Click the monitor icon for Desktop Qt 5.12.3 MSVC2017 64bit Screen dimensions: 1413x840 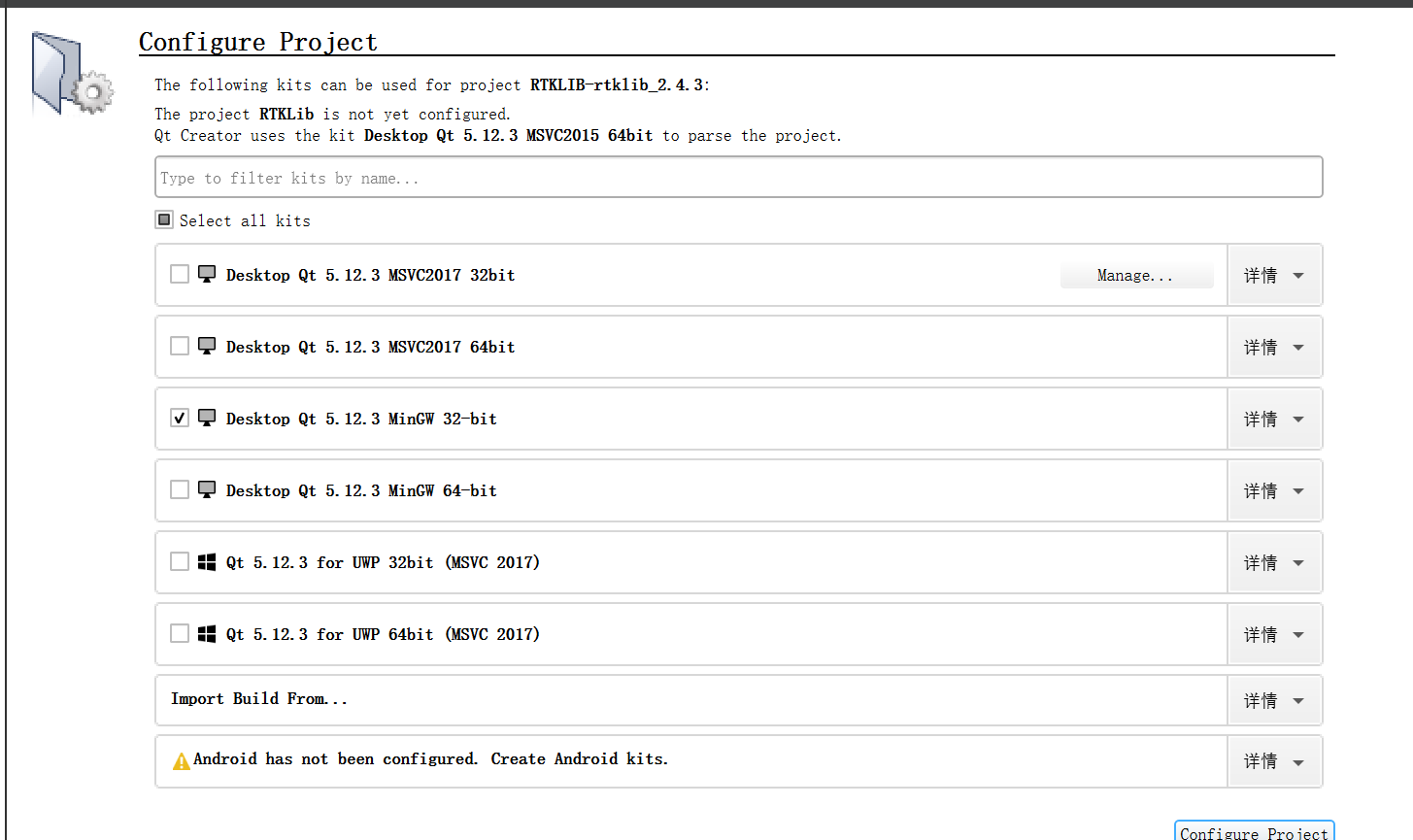click(206, 346)
